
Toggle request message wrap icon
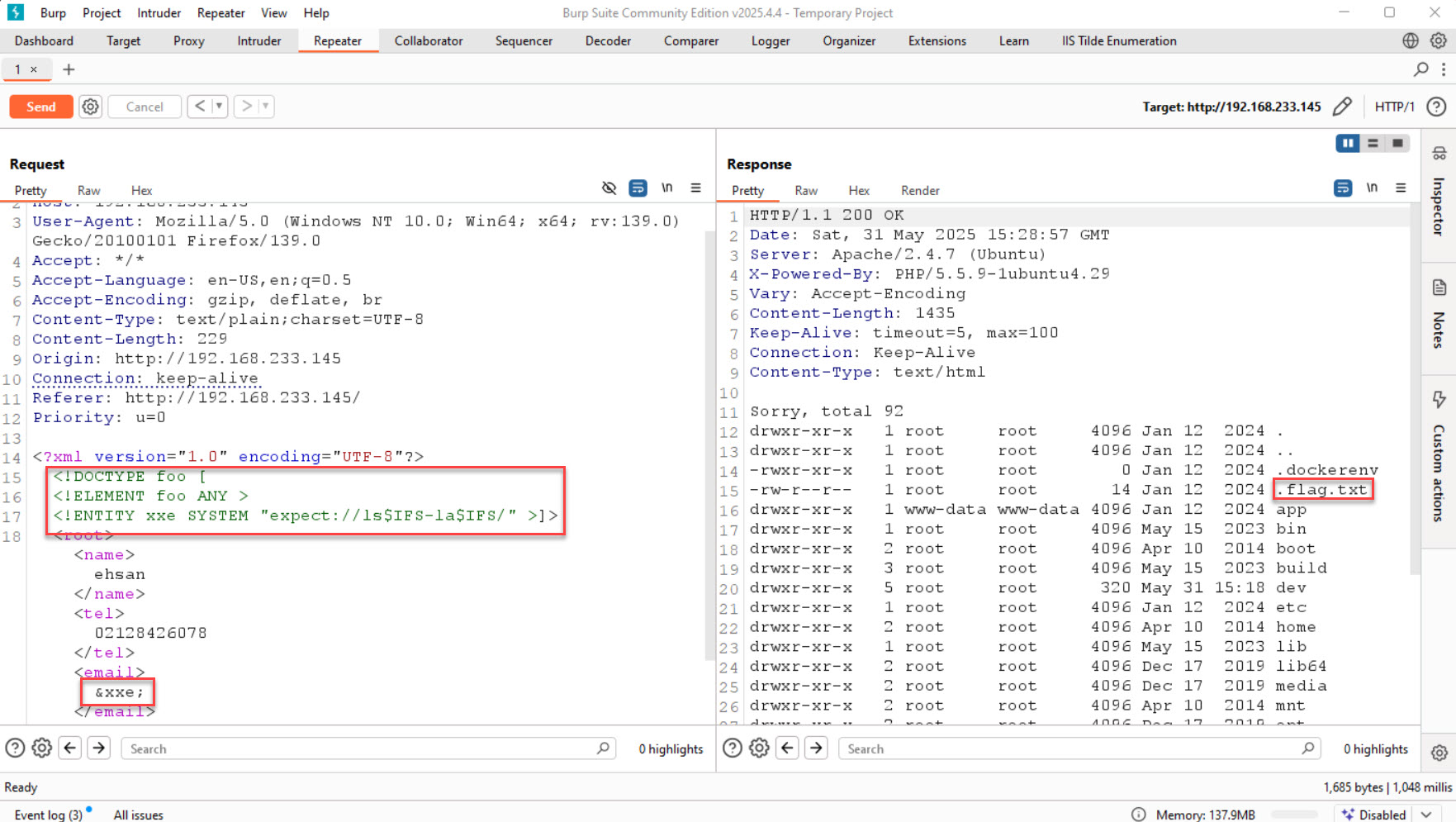click(x=638, y=188)
